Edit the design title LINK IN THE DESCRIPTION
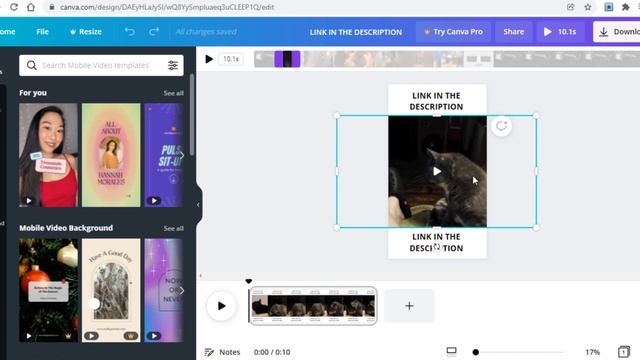 (356, 32)
